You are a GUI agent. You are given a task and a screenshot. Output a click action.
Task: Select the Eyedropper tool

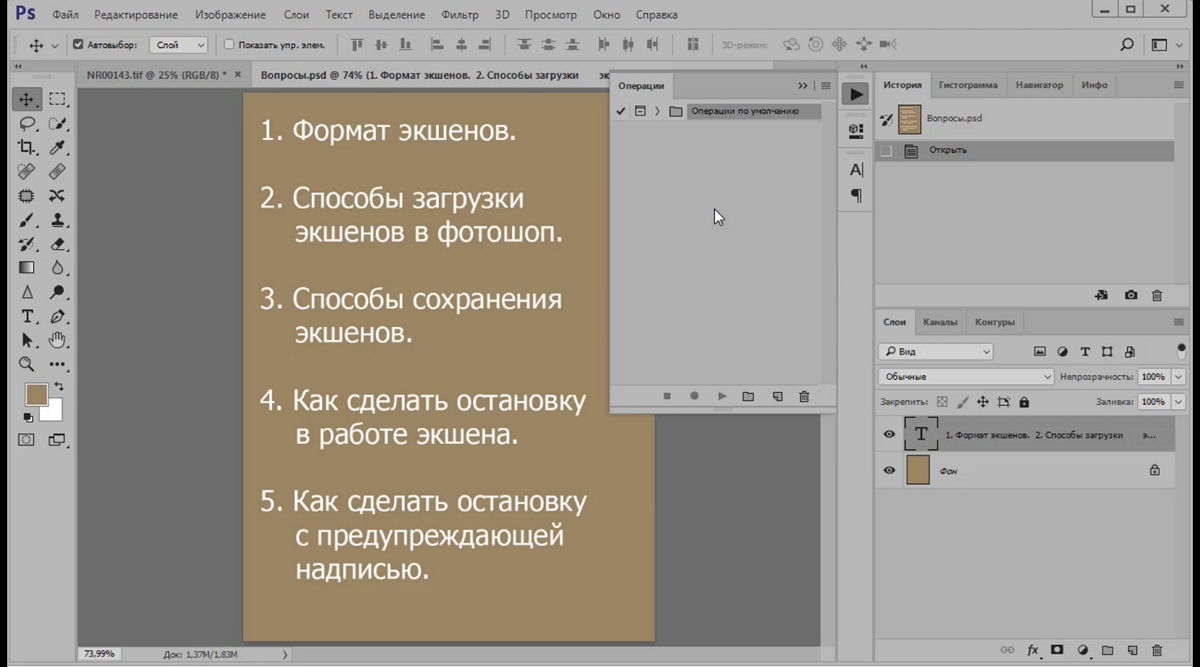[58, 148]
